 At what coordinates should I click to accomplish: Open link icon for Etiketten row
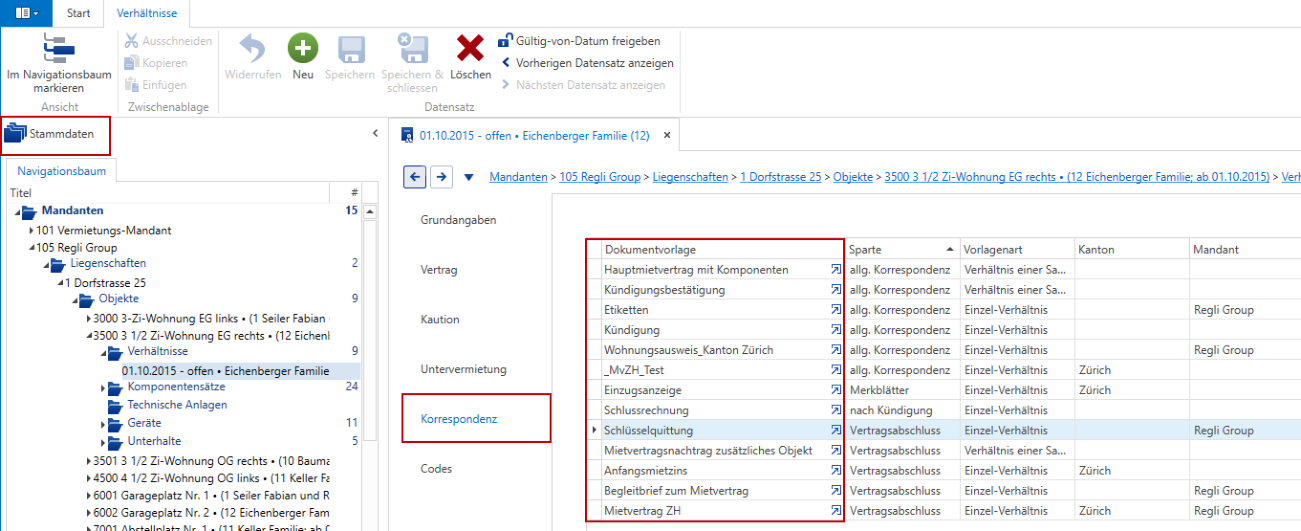click(x=835, y=310)
